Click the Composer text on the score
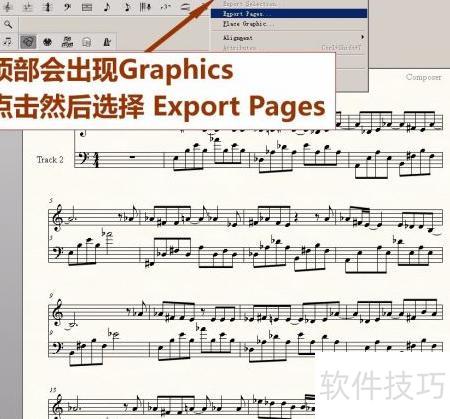Screen dimensions: 450x419 coord(423,77)
